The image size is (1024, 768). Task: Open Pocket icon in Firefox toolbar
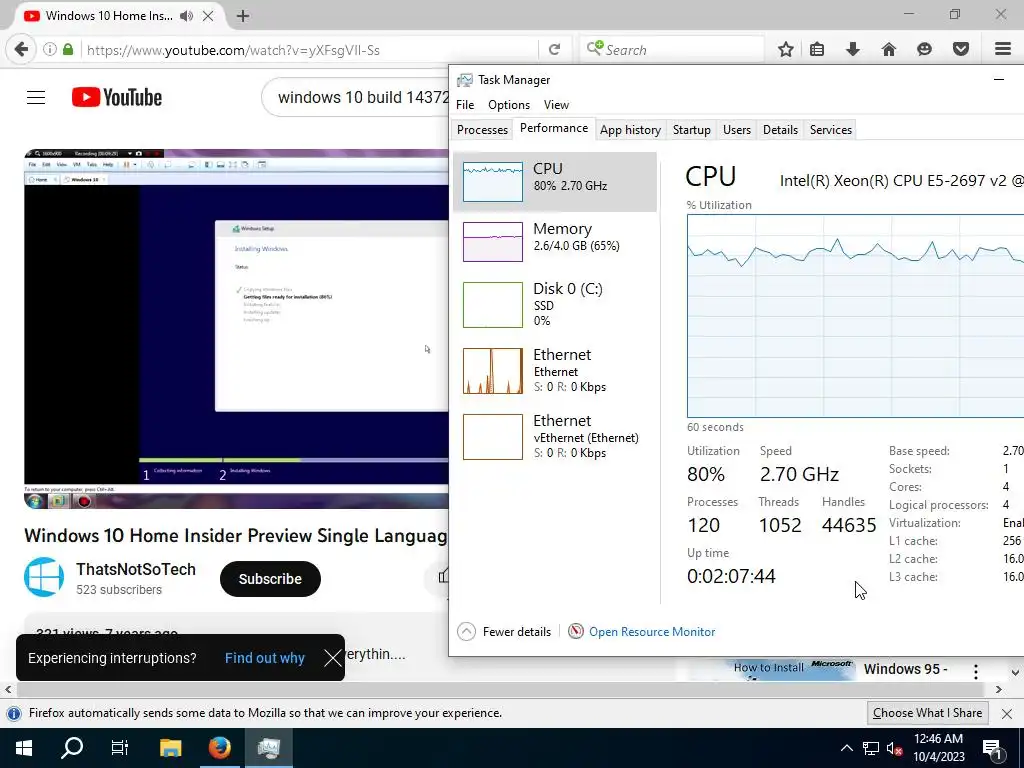point(961,49)
